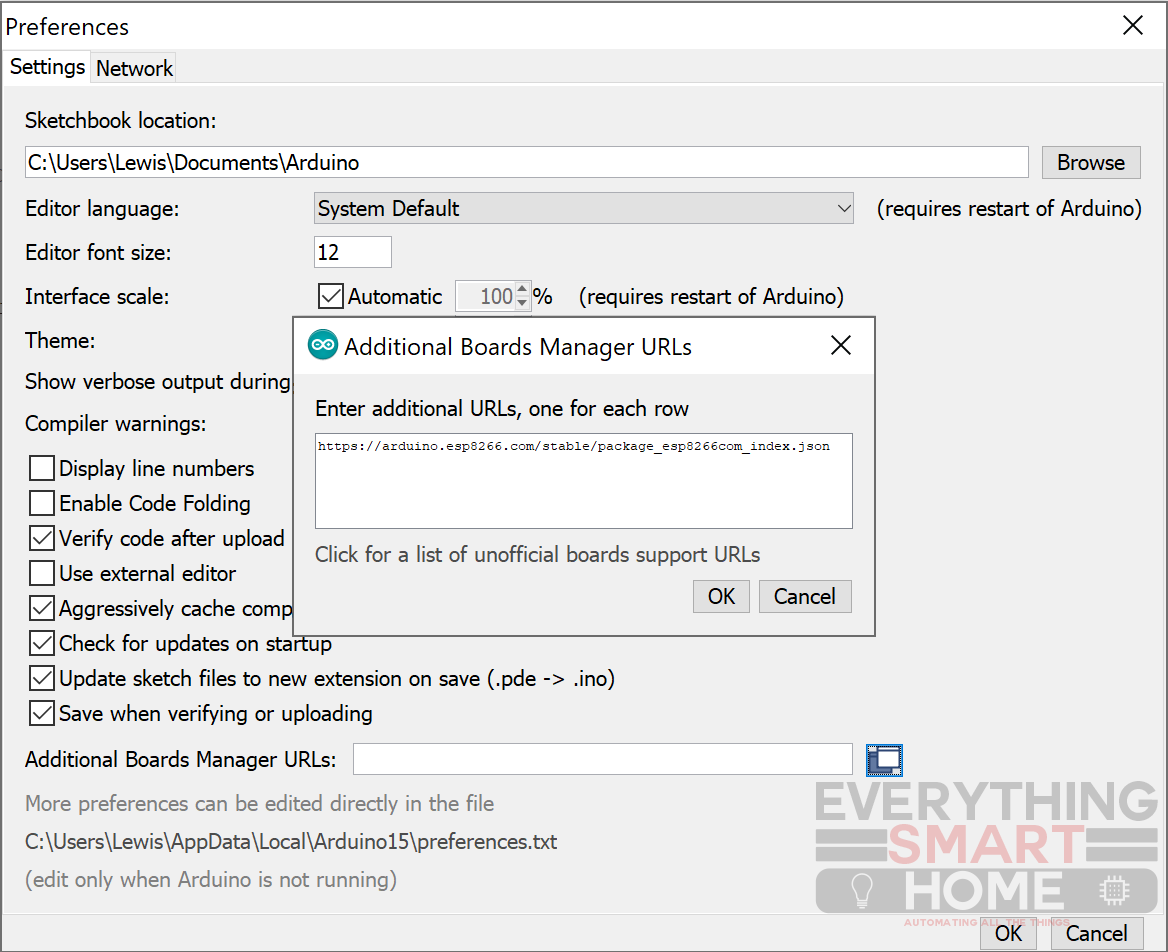
Task: Click the URL text area in dialog
Action: 583,481
